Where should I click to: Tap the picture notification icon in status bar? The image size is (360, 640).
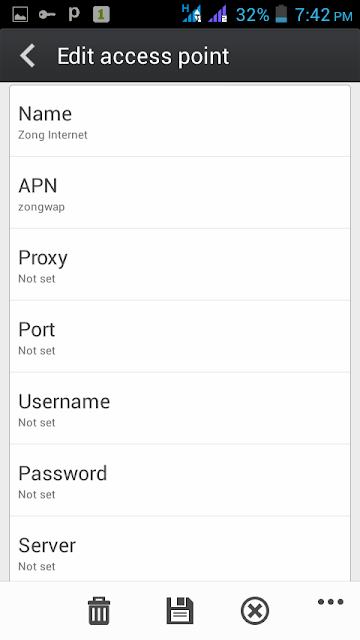20,15
